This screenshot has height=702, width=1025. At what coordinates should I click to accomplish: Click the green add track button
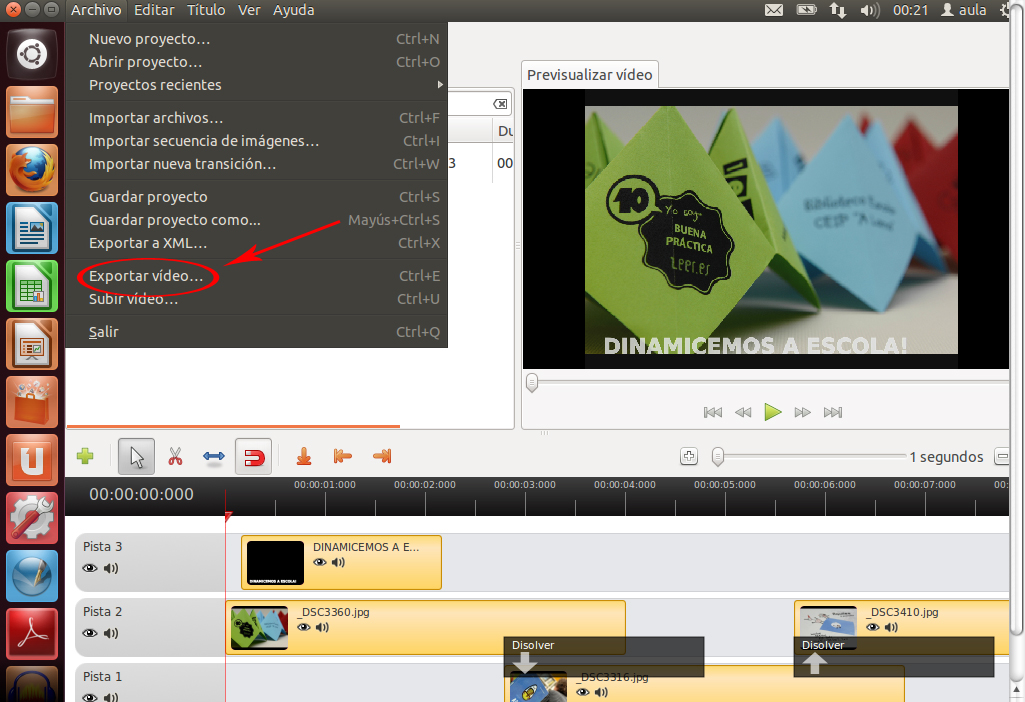[x=85, y=457]
